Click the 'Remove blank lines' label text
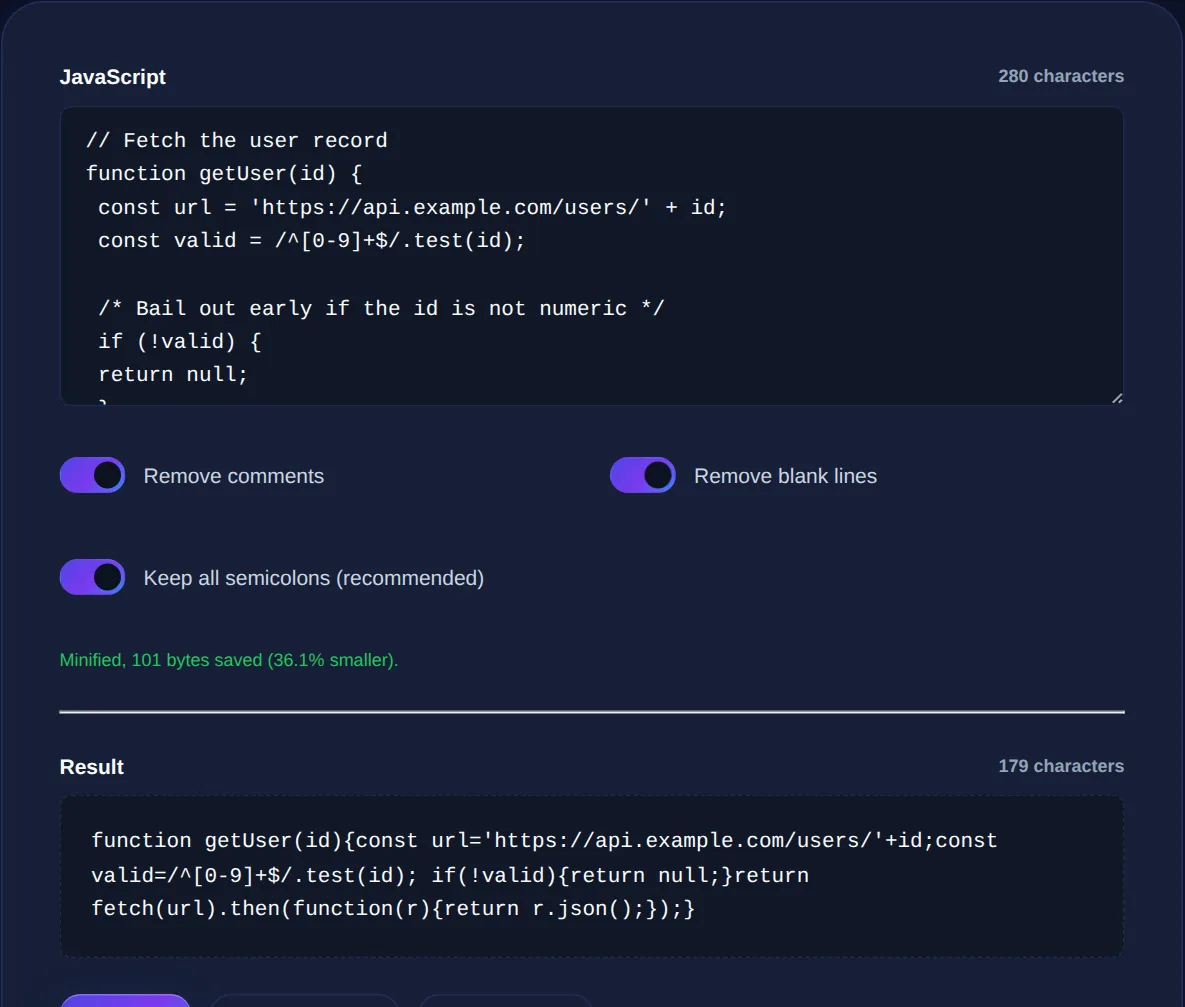This screenshot has height=1007, width=1185. point(785,476)
